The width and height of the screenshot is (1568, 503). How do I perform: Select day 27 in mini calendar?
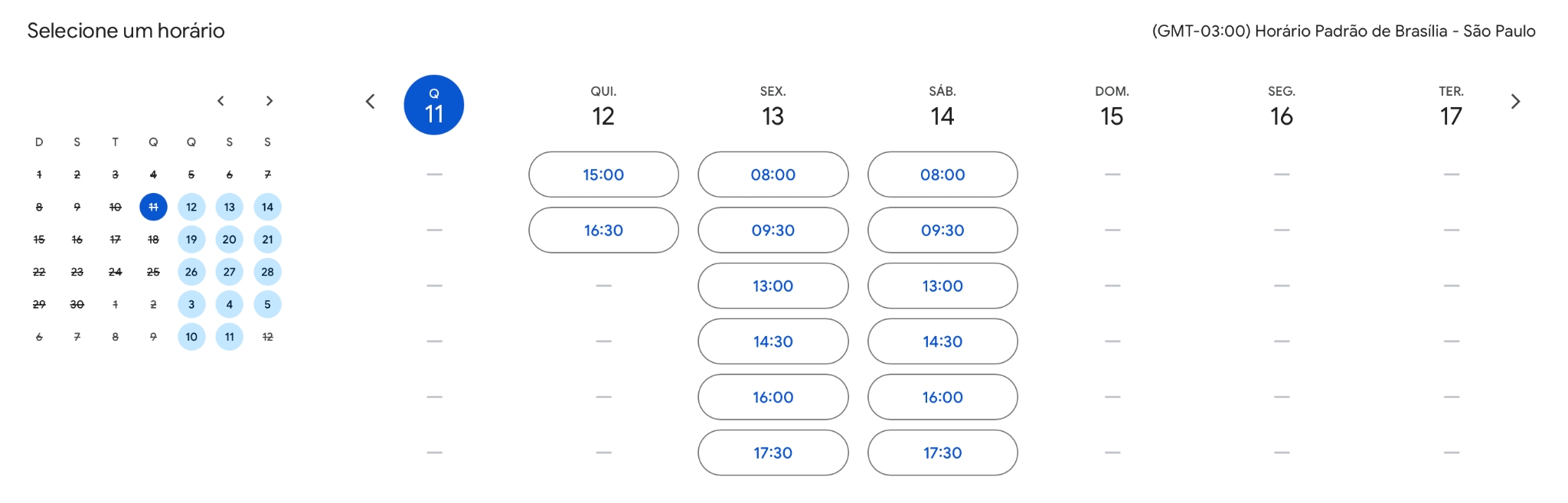(230, 272)
